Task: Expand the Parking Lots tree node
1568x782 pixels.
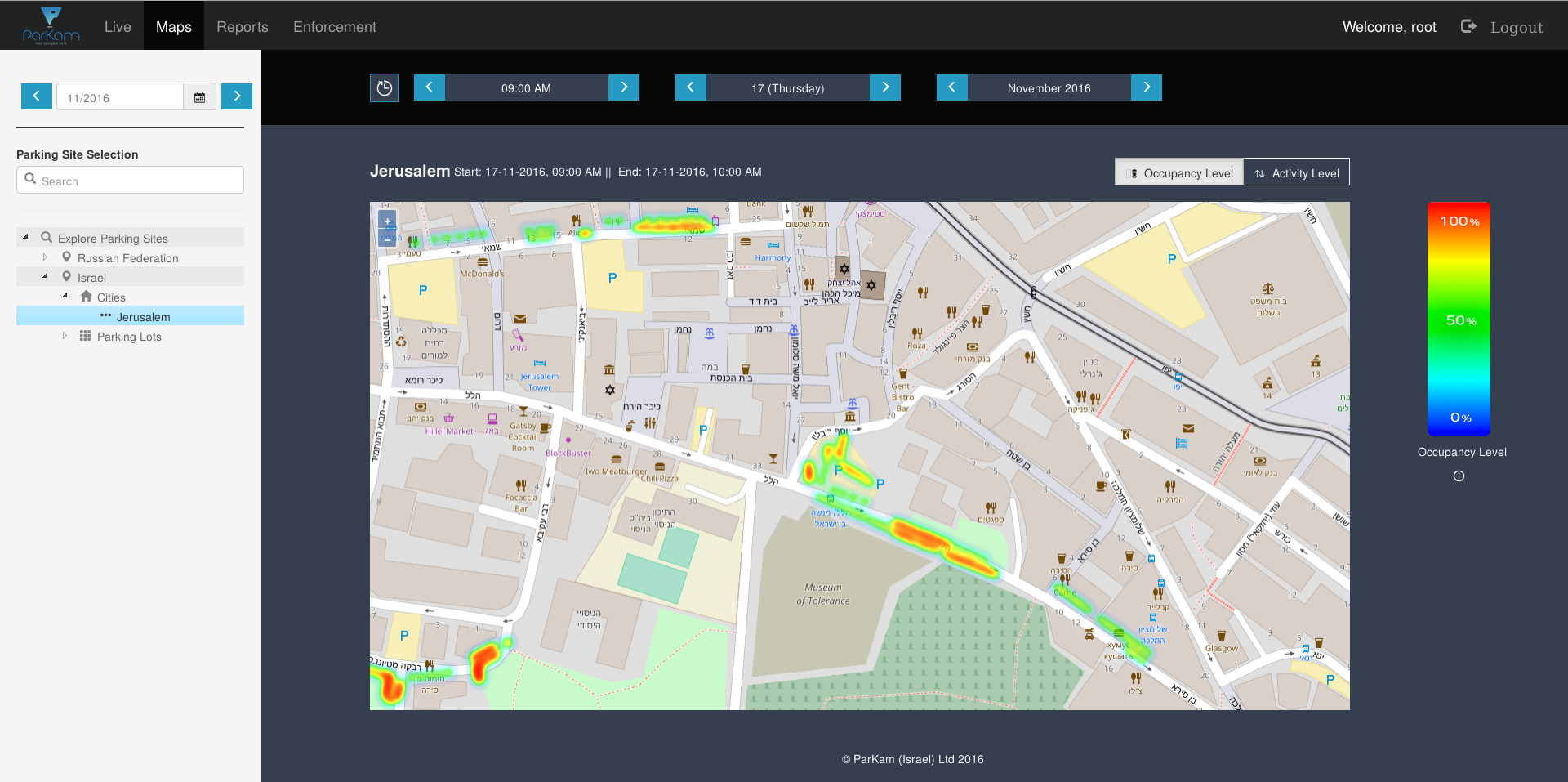Action: 65,336
